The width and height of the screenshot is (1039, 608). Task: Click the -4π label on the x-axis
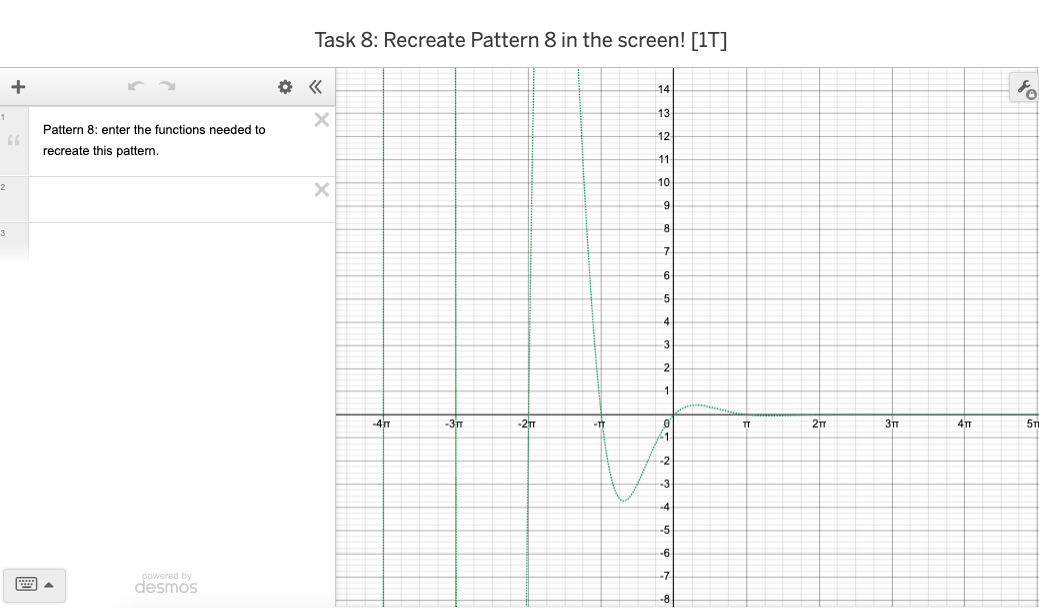click(x=381, y=424)
